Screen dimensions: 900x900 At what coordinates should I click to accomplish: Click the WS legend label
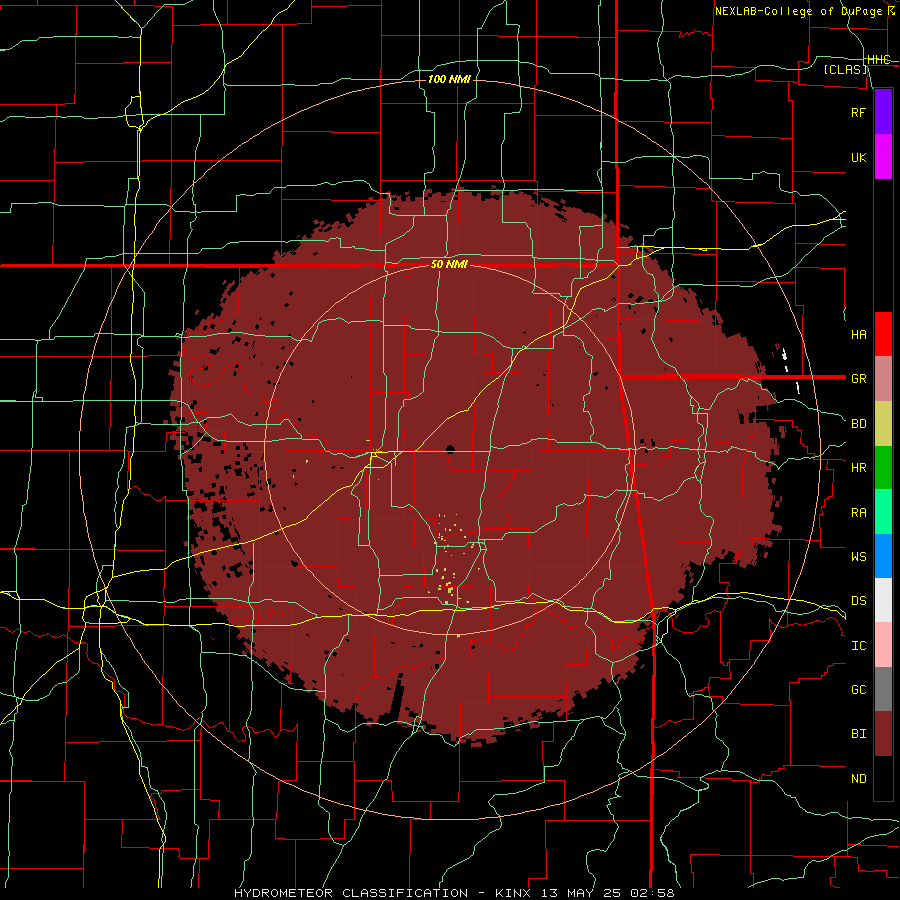pyautogui.click(x=858, y=556)
